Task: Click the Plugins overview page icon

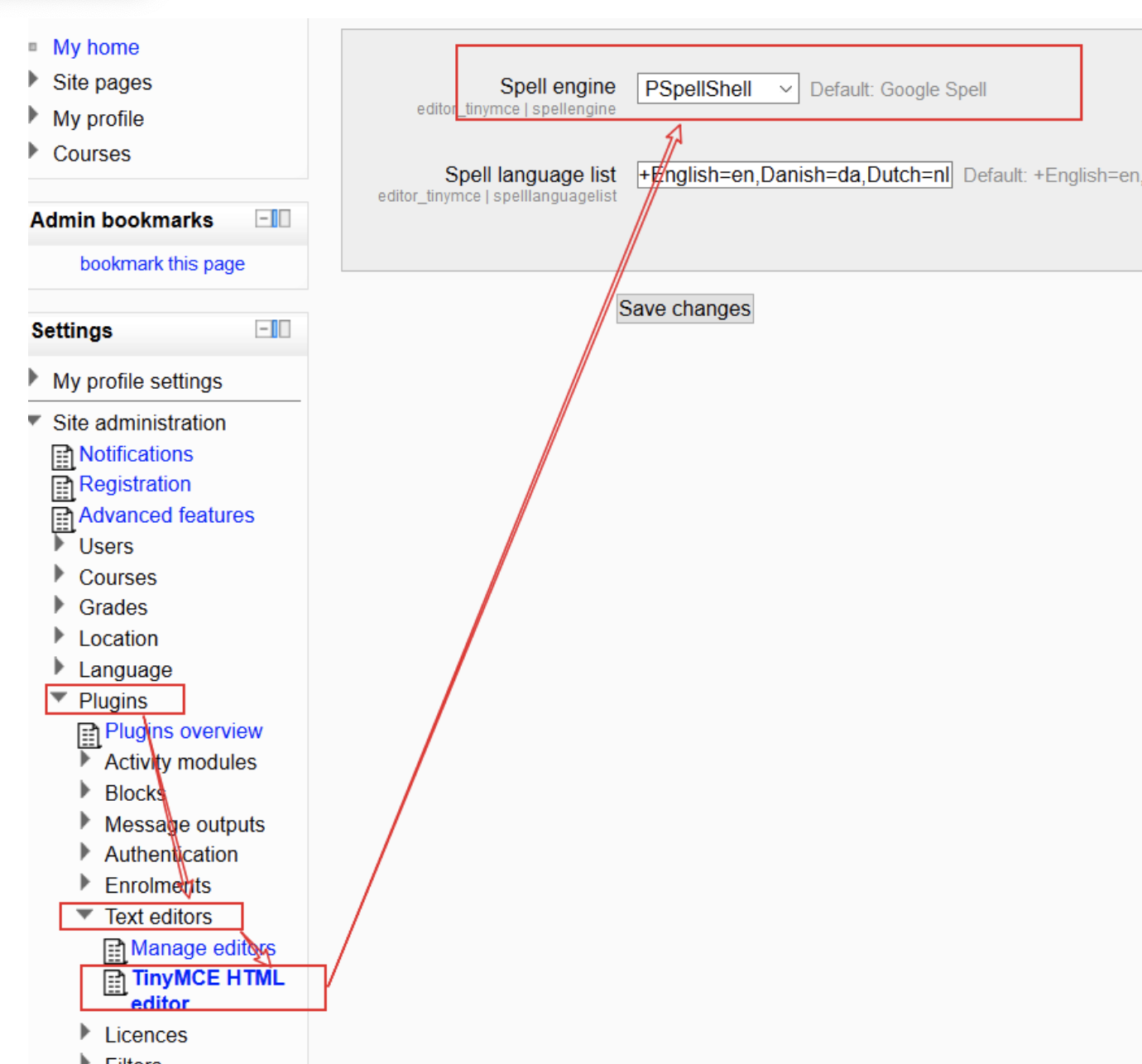Action: 89,735
